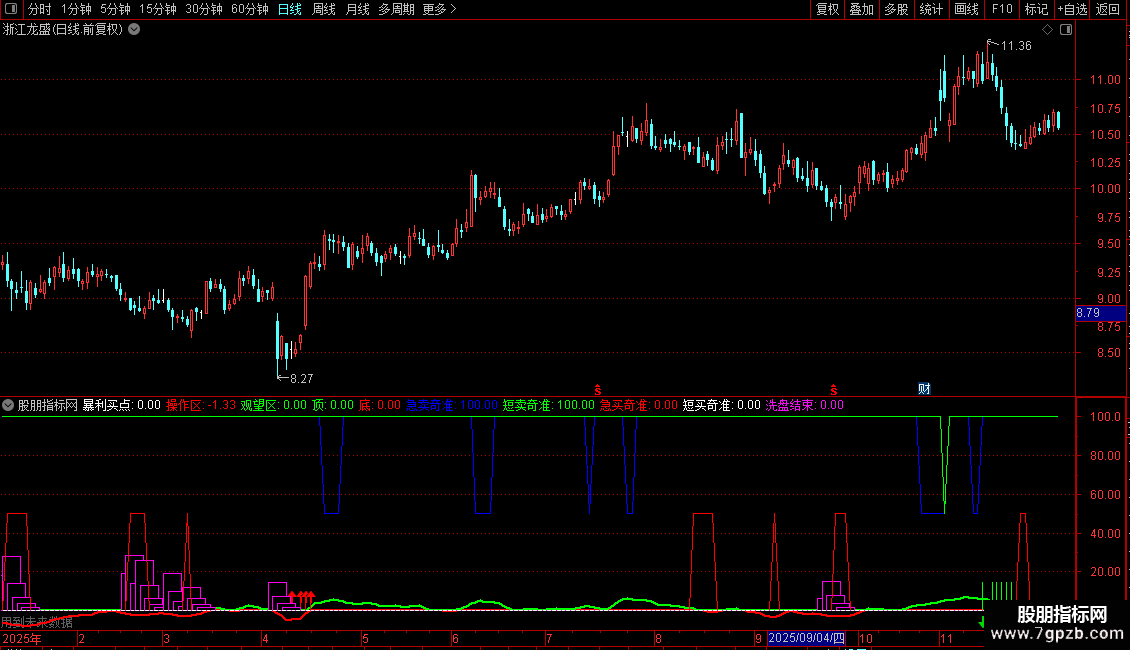
Task: Click the 顶 indicator value
Action: point(333,405)
